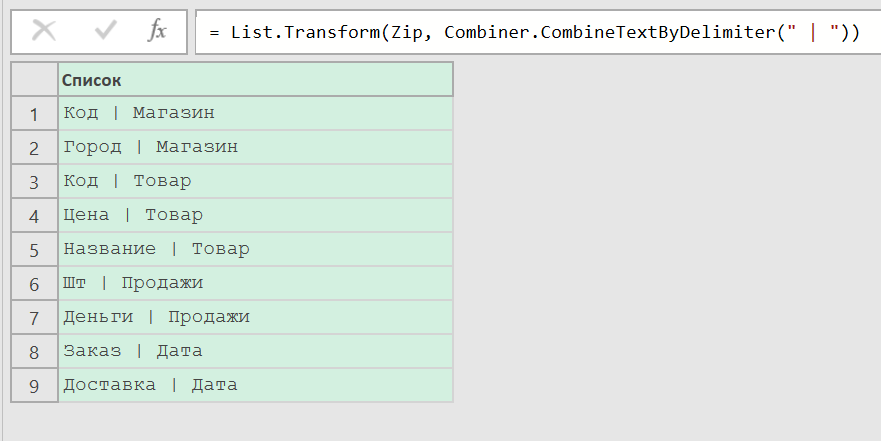Select the 'Деньги | Продажи' cell
The width and height of the screenshot is (881, 441).
tap(156, 317)
